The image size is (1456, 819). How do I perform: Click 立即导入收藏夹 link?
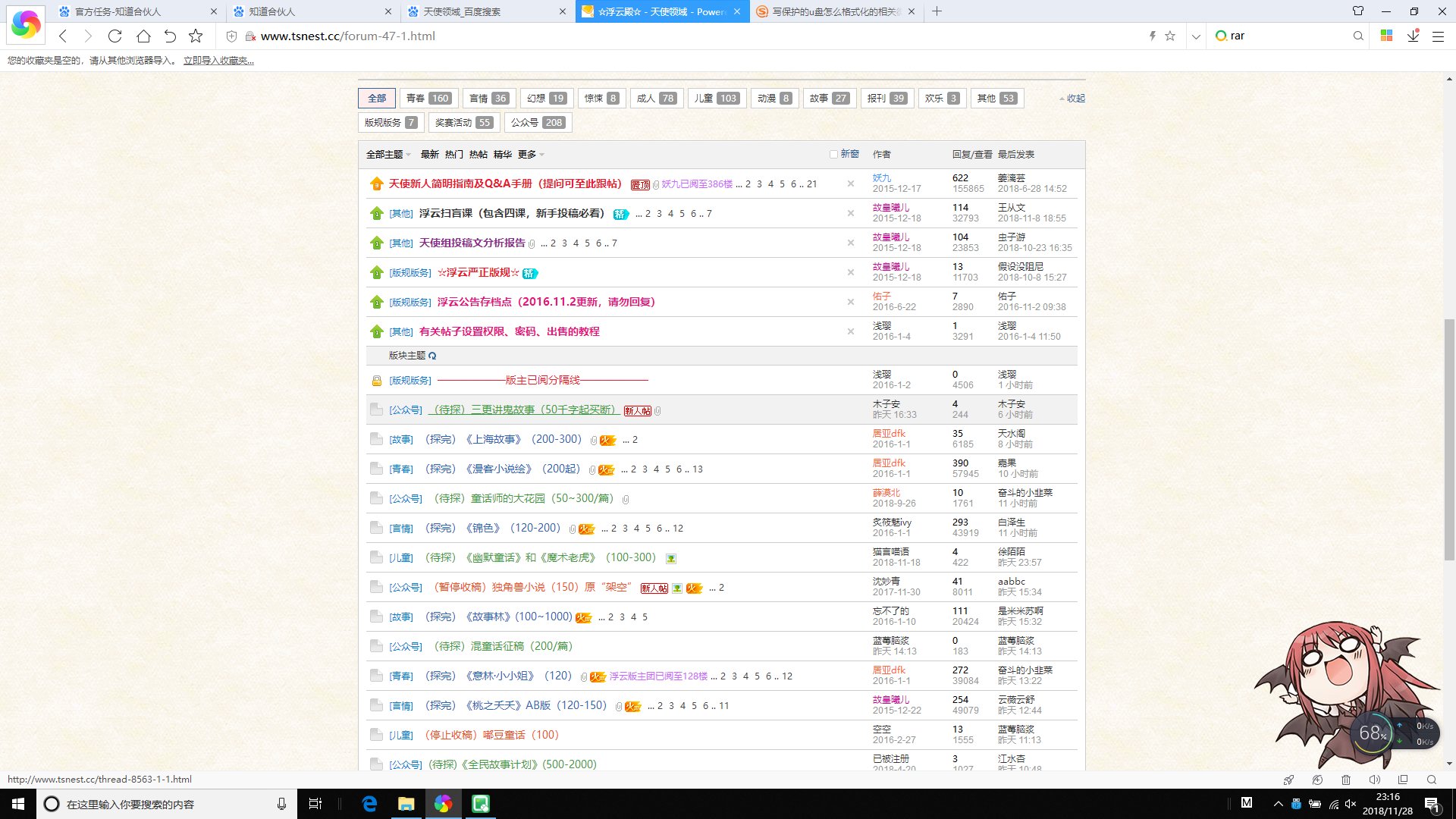coord(218,61)
